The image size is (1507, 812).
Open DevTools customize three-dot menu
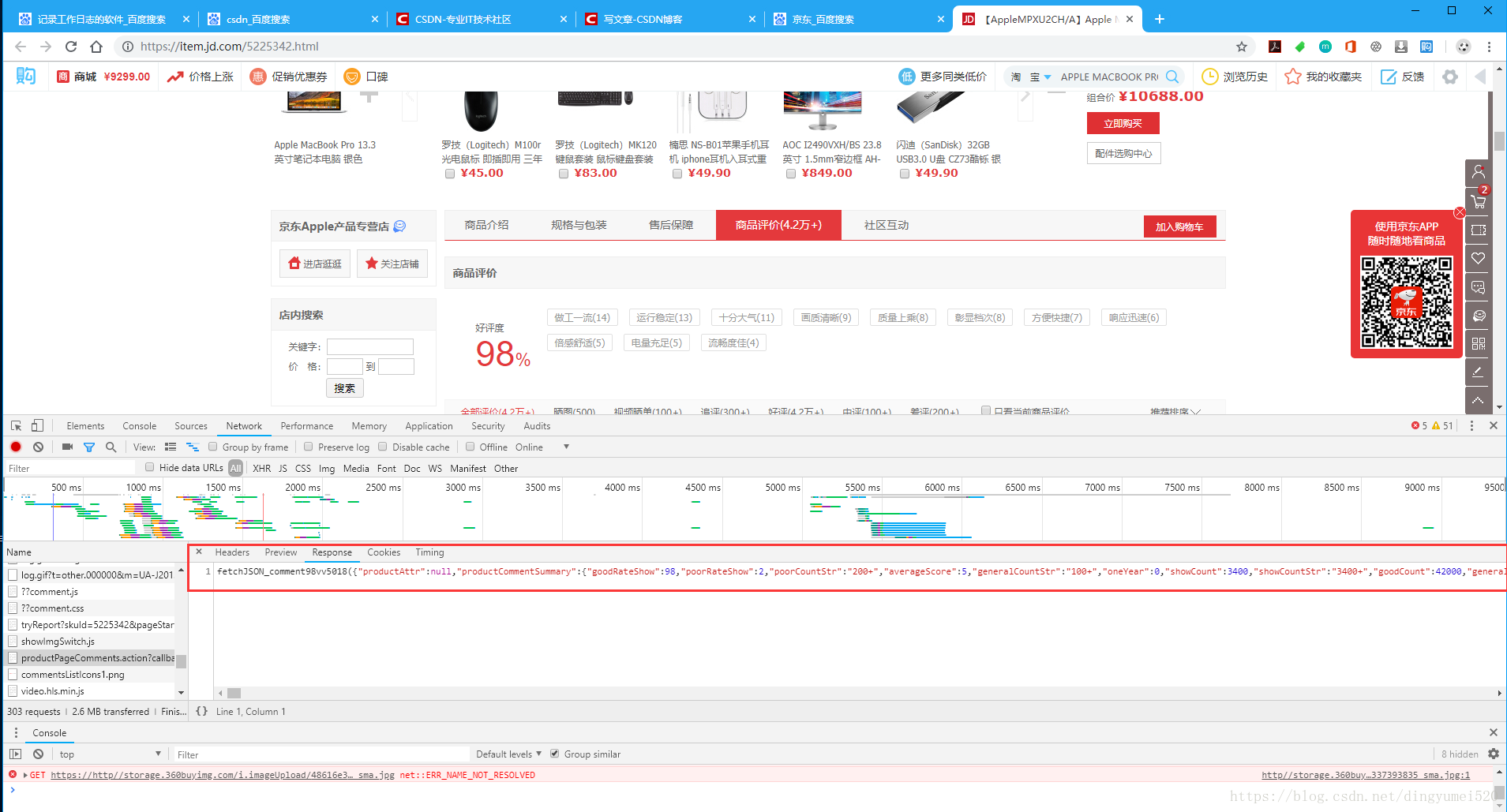point(1471,425)
